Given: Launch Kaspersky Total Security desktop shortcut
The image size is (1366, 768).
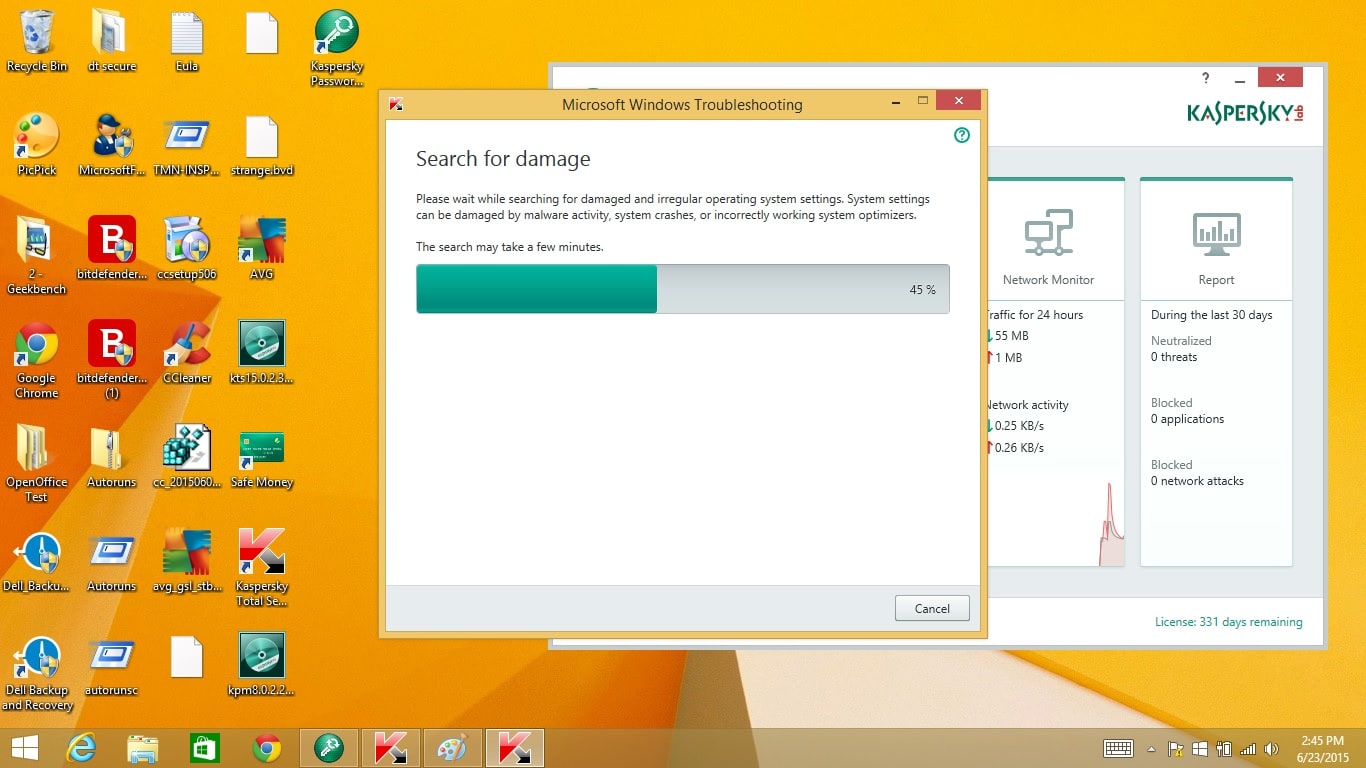Looking at the screenshot, I should [x=262, y=567].
